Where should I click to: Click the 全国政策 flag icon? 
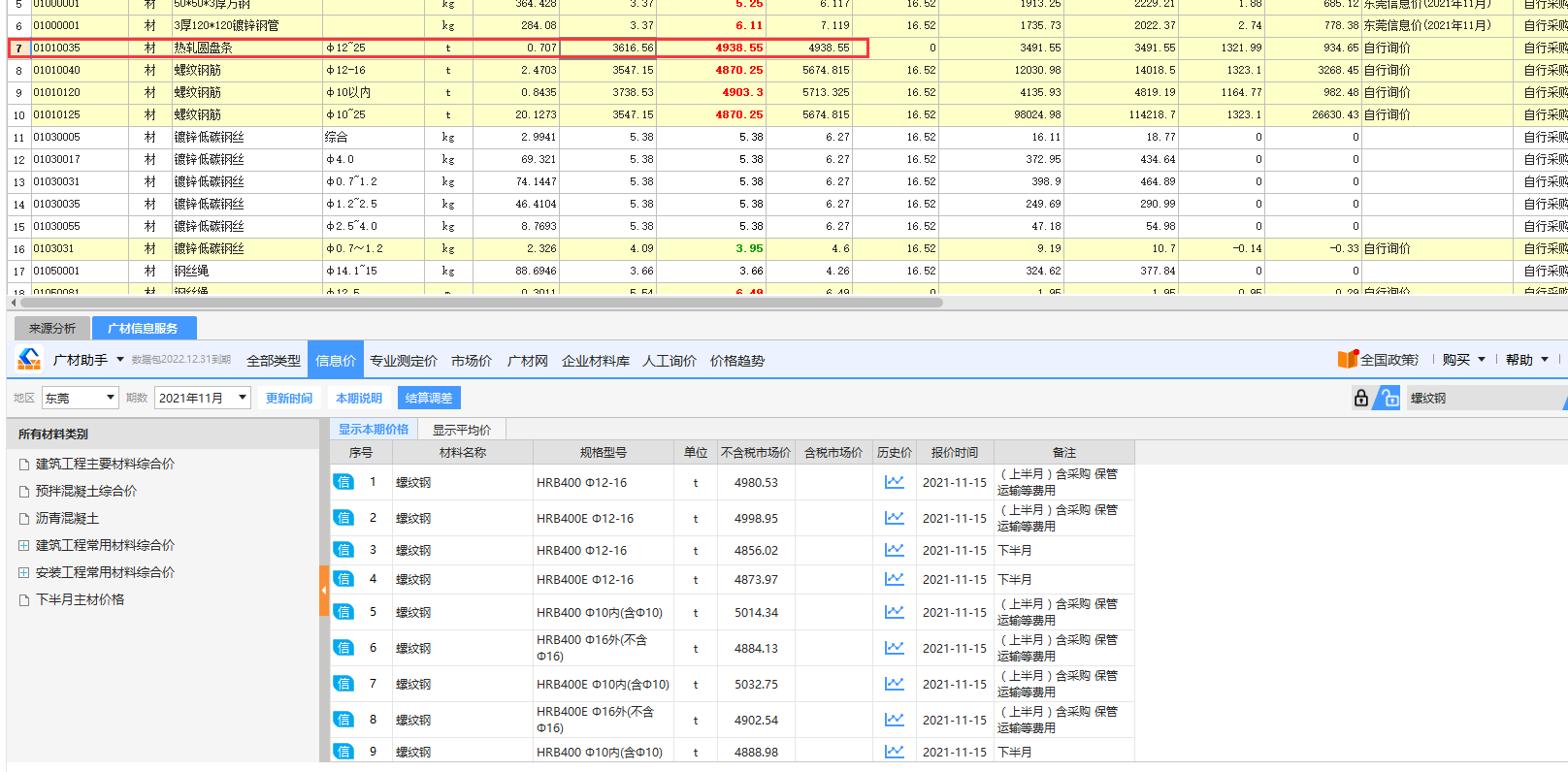point(1348,359)
